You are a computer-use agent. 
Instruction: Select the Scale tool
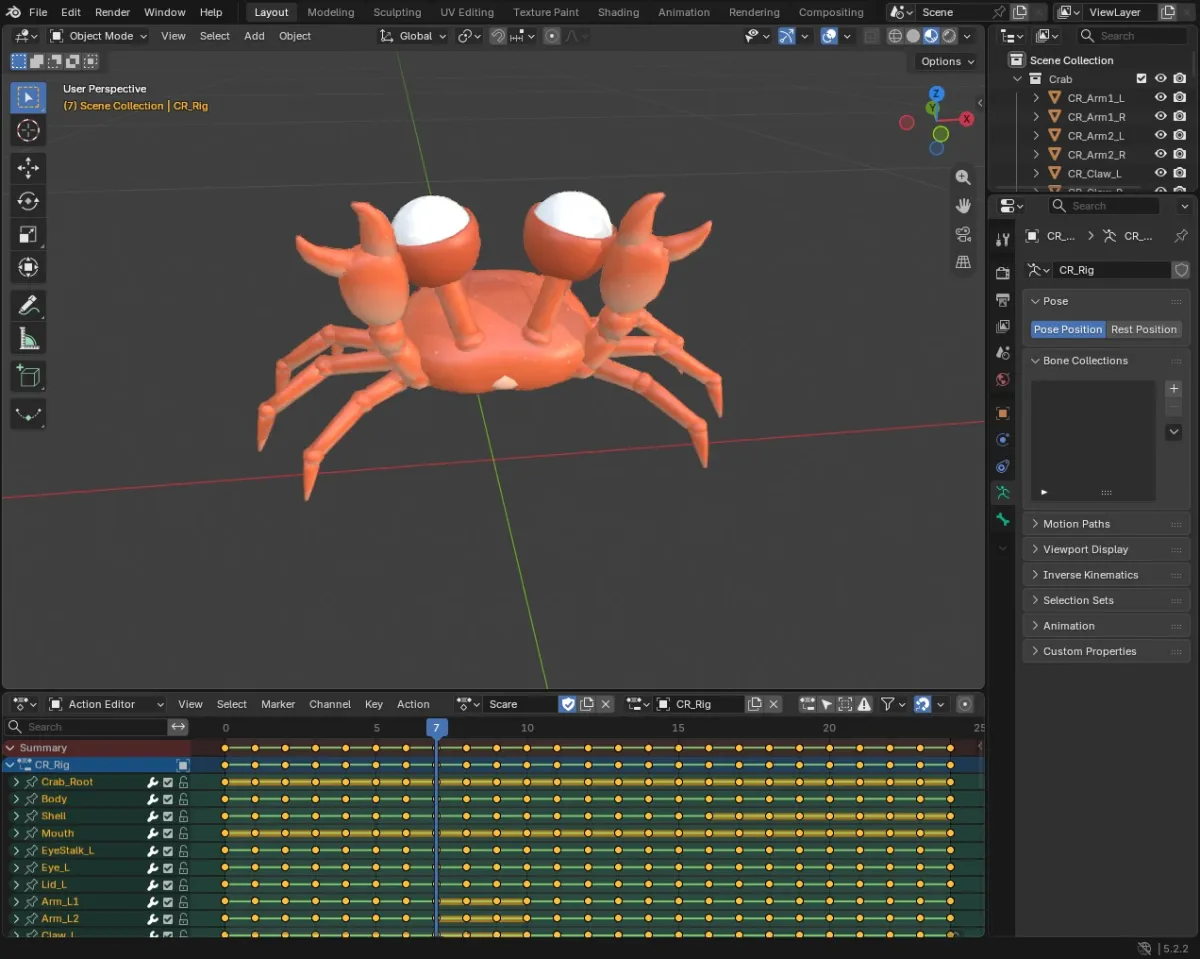click(28, 235)
